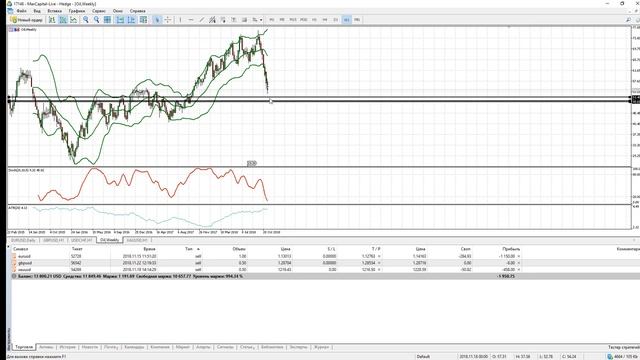Switch chart to line chart type
This screenshot has height=360, width=640.
(73, 20)
